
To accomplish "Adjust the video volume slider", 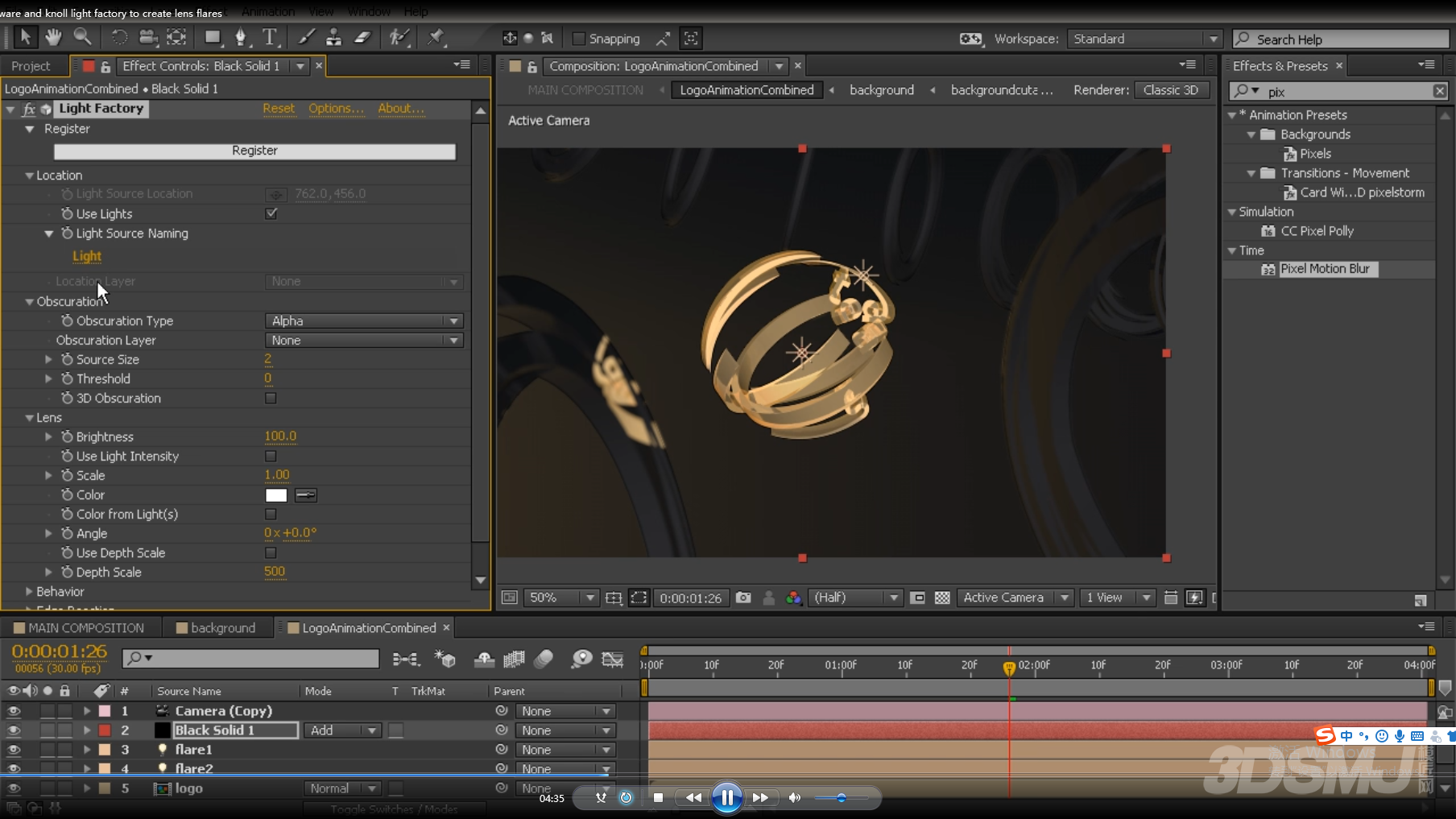I will tap(842, 798).
